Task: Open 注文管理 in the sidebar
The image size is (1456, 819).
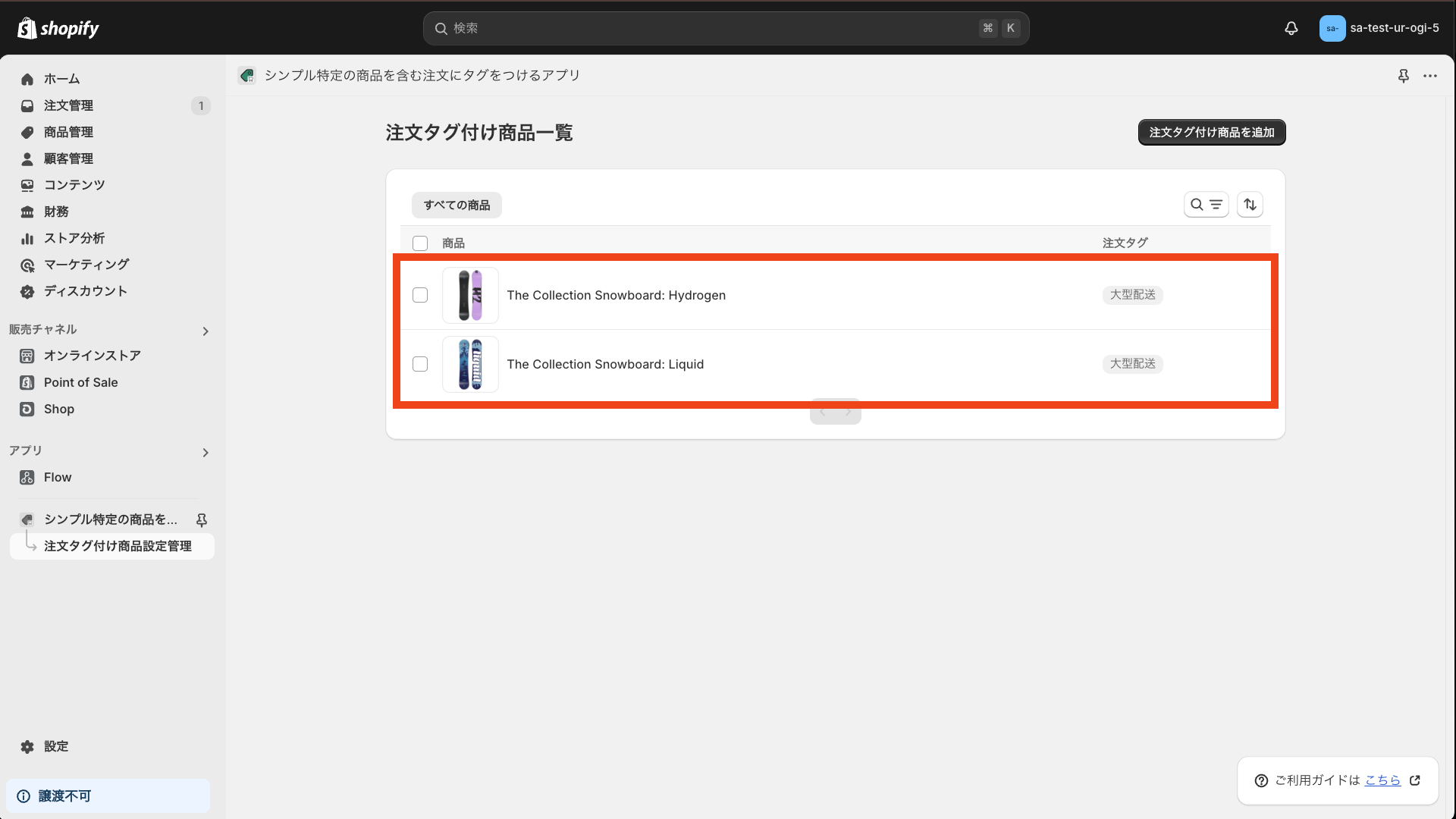Action: tap(68, 105)
